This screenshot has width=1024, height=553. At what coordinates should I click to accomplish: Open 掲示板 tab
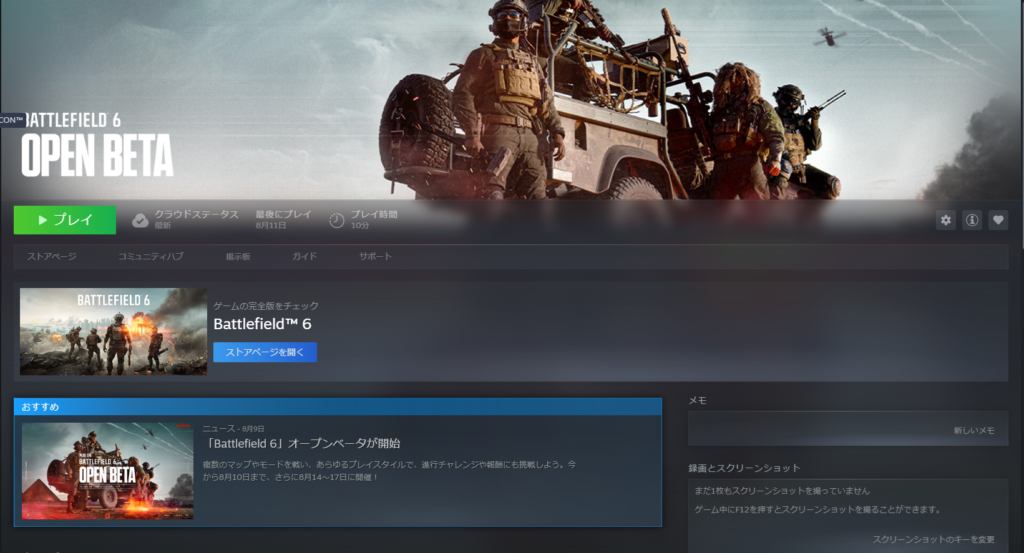238,257
